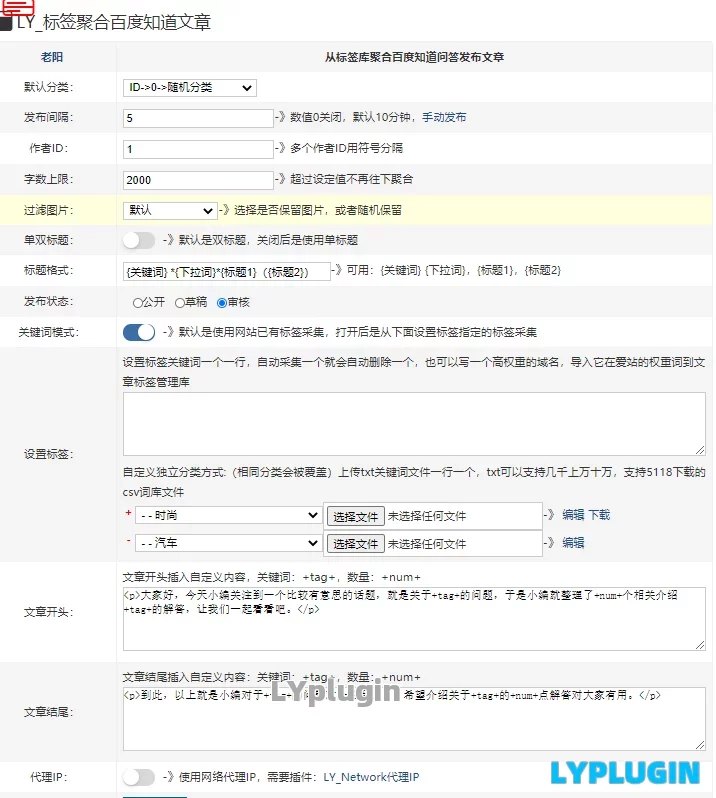Choose a file for the 时尚 row

(355, 517)
